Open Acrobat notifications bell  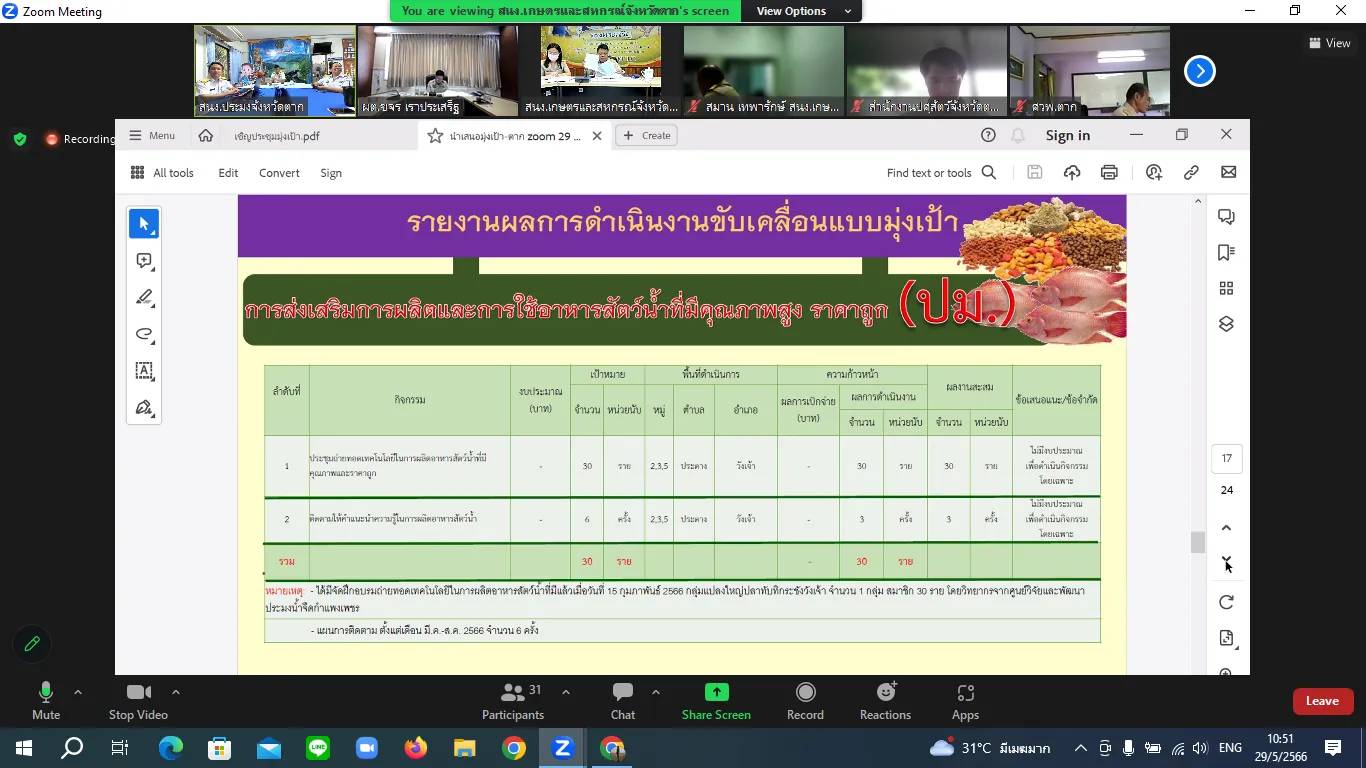(x=1018, y=135)
